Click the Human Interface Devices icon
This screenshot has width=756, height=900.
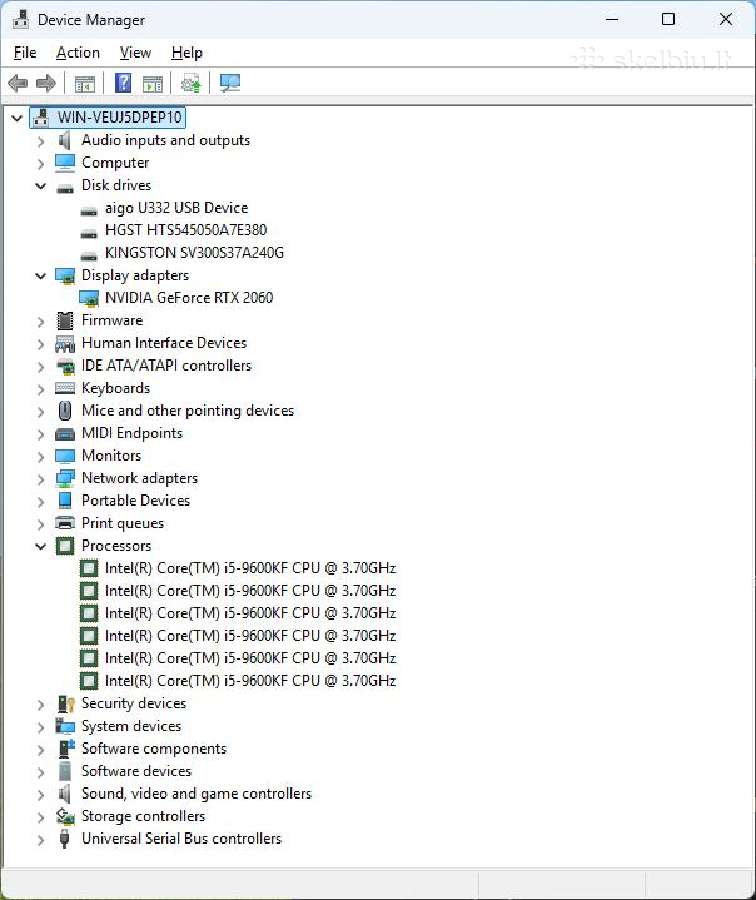65,343
